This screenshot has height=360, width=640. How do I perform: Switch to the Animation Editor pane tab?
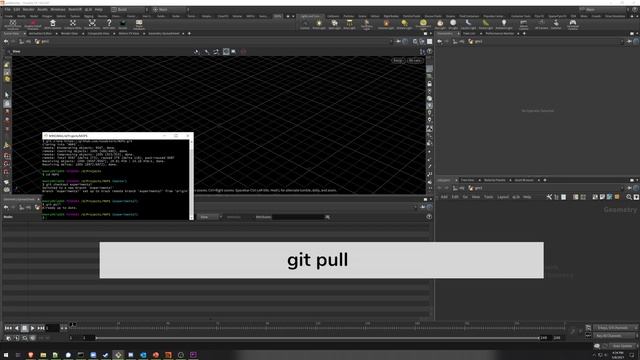40,33
